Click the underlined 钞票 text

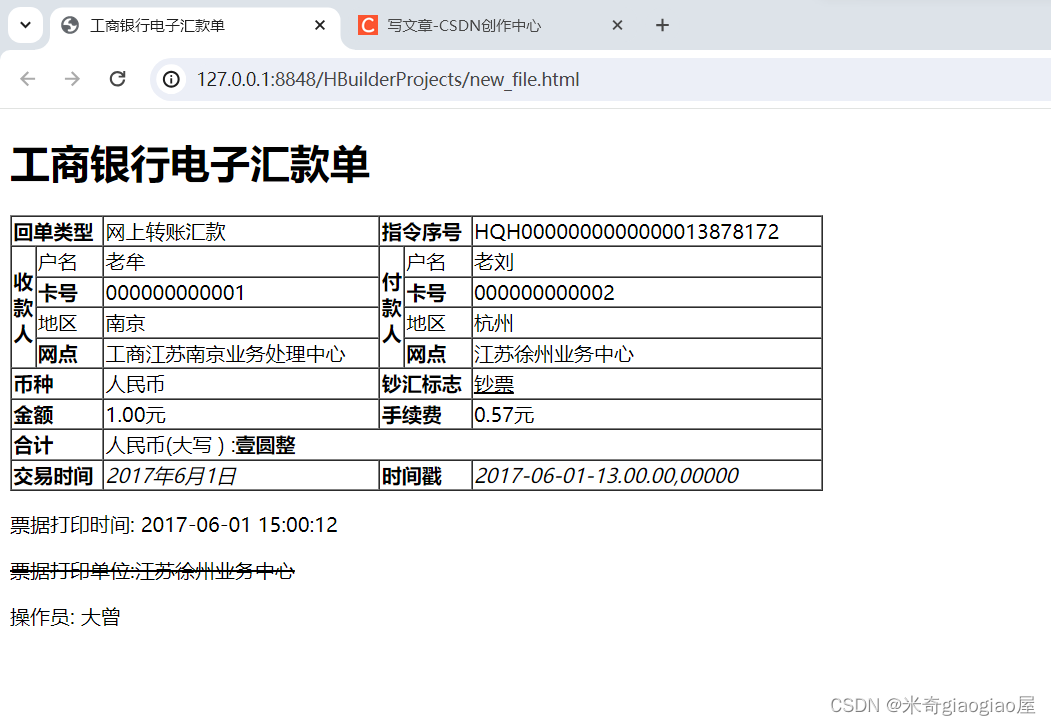point(494,384)
